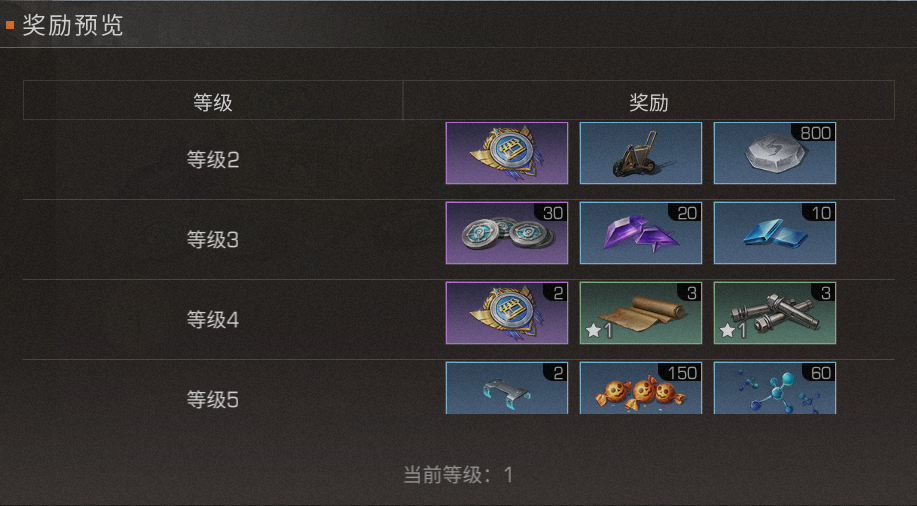Click the metal bolts one-star reward
This screenshot has height=506, width=917.
click(774, 313)
